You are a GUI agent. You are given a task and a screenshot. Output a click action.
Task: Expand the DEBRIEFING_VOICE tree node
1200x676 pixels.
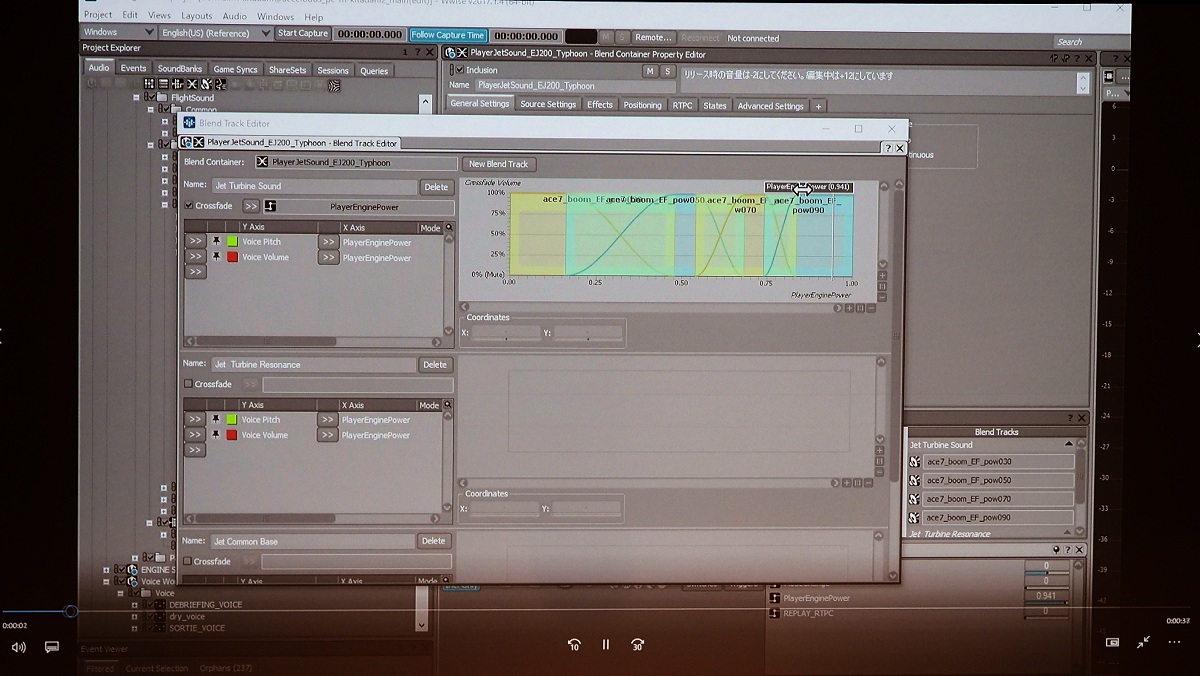click(x=134, y=605)
